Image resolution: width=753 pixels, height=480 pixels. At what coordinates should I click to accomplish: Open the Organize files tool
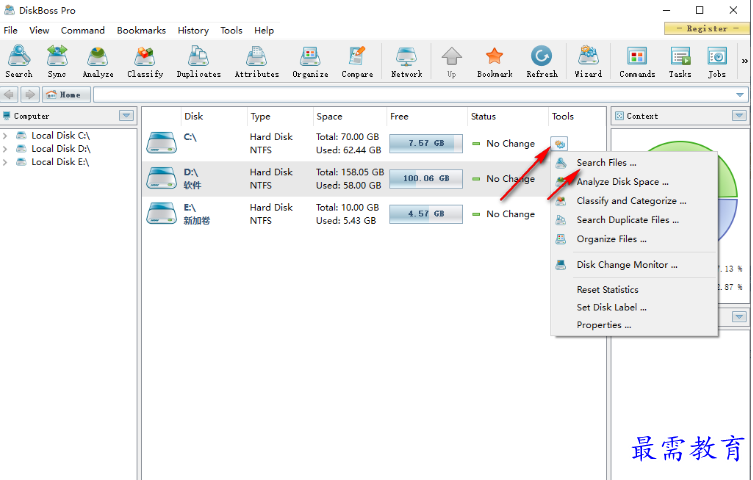310,61
